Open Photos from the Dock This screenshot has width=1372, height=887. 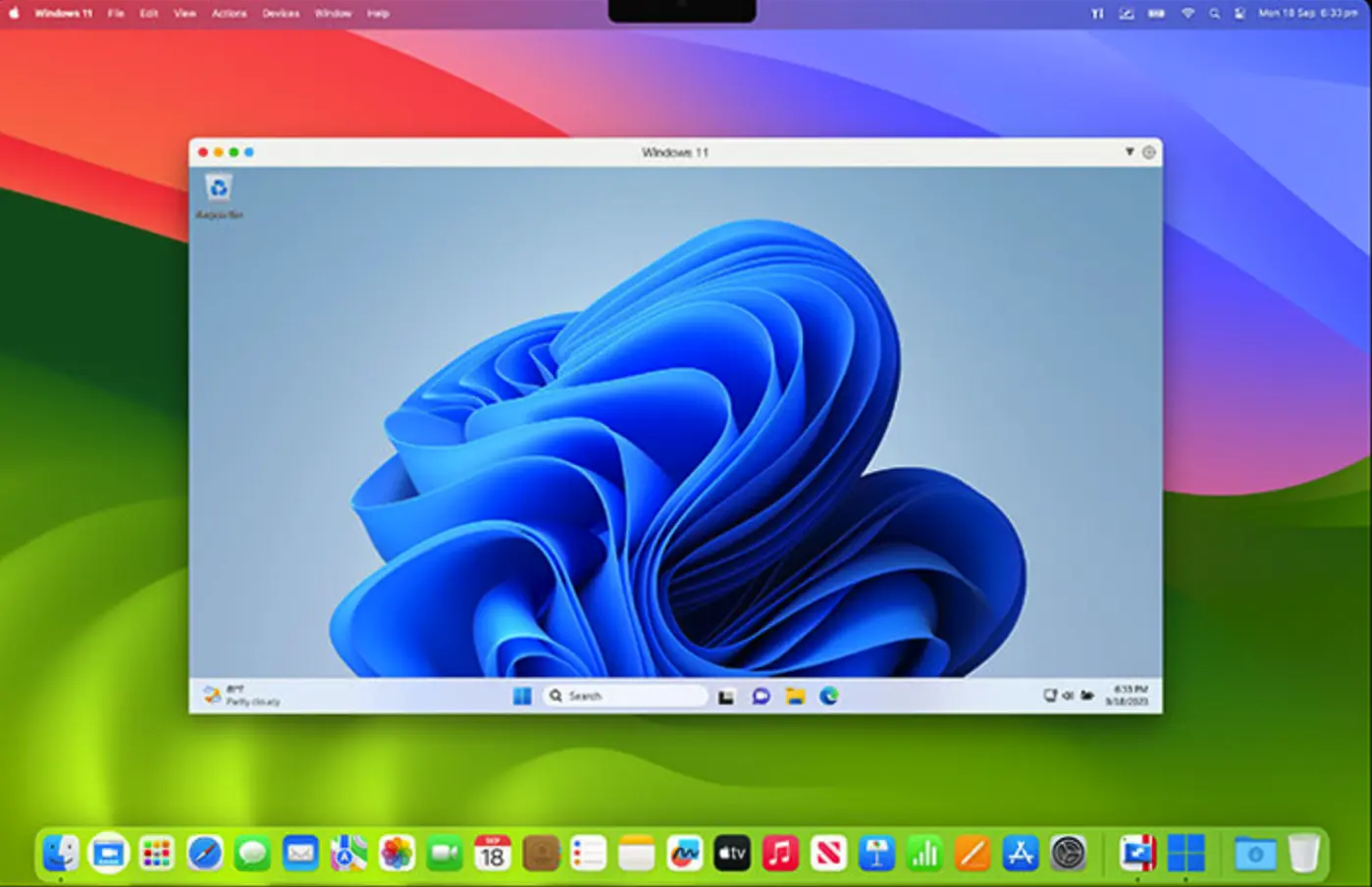pyautogui.click(x=396, y=853)
